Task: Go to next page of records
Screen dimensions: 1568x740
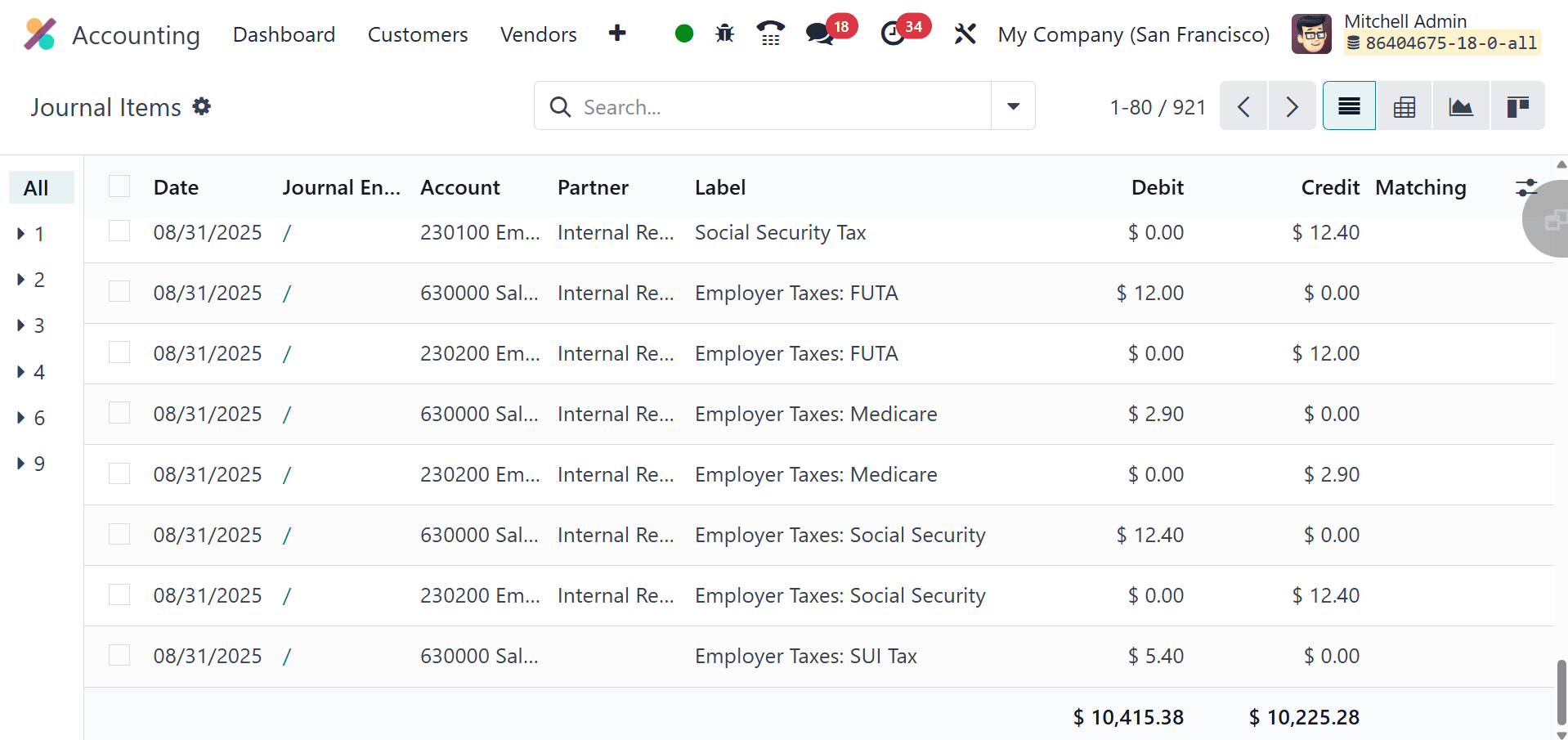Action: [1292, 106]
